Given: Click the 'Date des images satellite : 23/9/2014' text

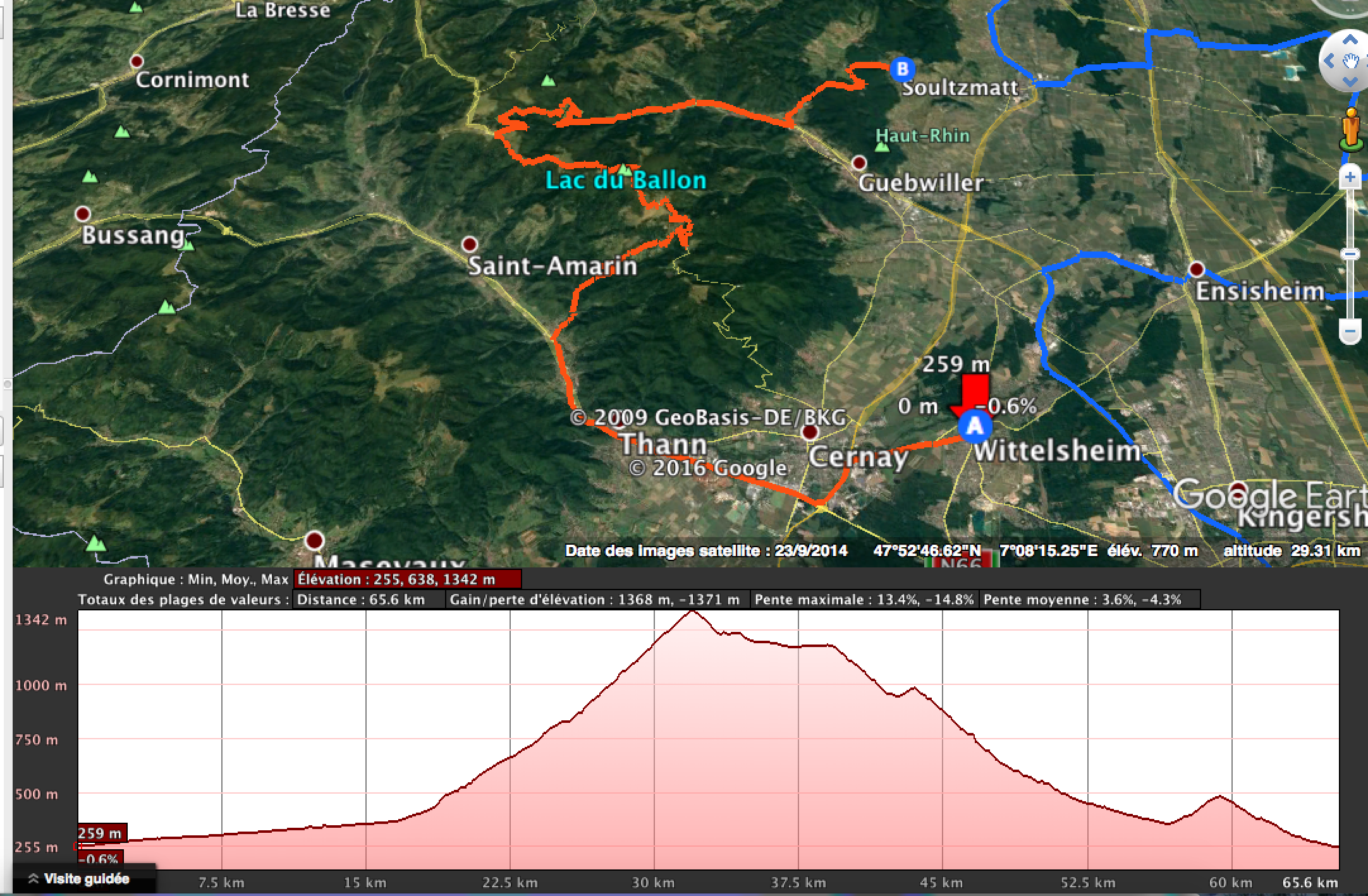Looking at the screenshot, I should (706, 551).
